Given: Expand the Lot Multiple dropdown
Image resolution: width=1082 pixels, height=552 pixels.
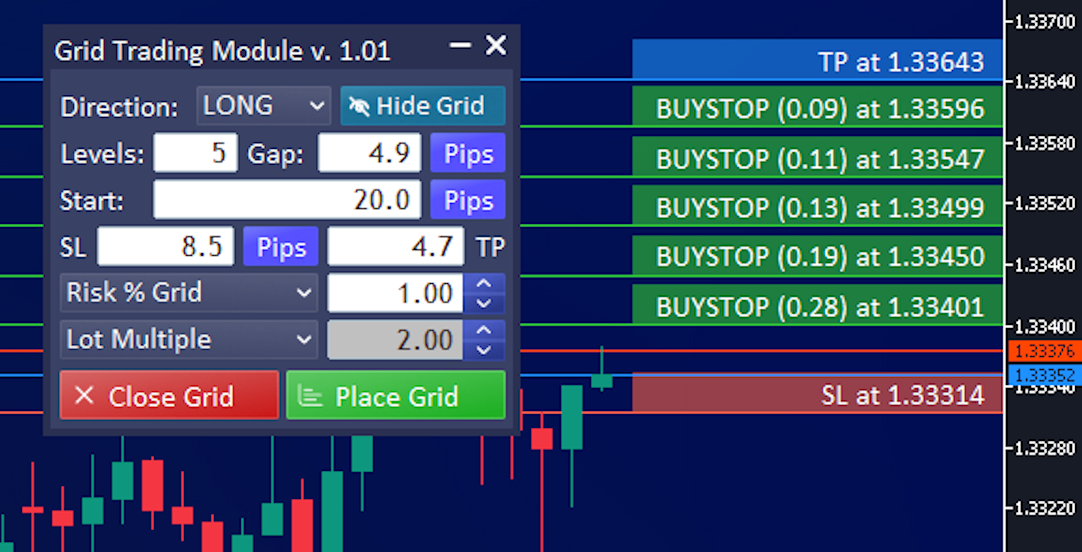Looking at the screenshot, I should coord(189,340).
